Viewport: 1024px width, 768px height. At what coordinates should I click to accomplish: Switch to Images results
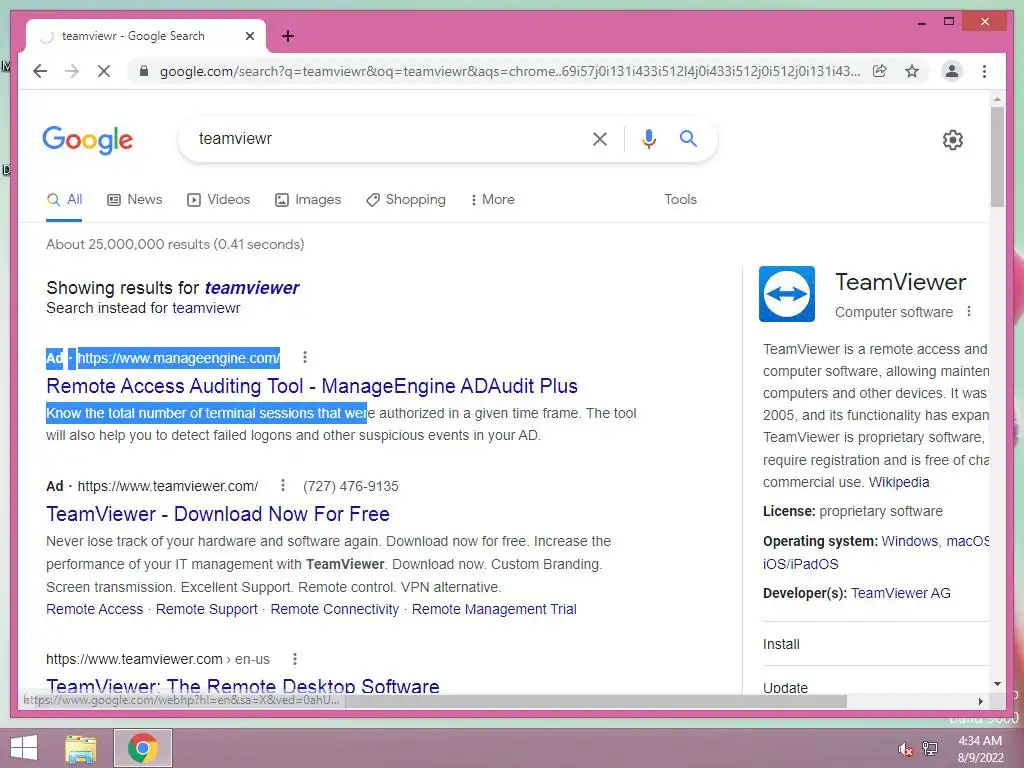pyautogui.click(x=308, y=200)
